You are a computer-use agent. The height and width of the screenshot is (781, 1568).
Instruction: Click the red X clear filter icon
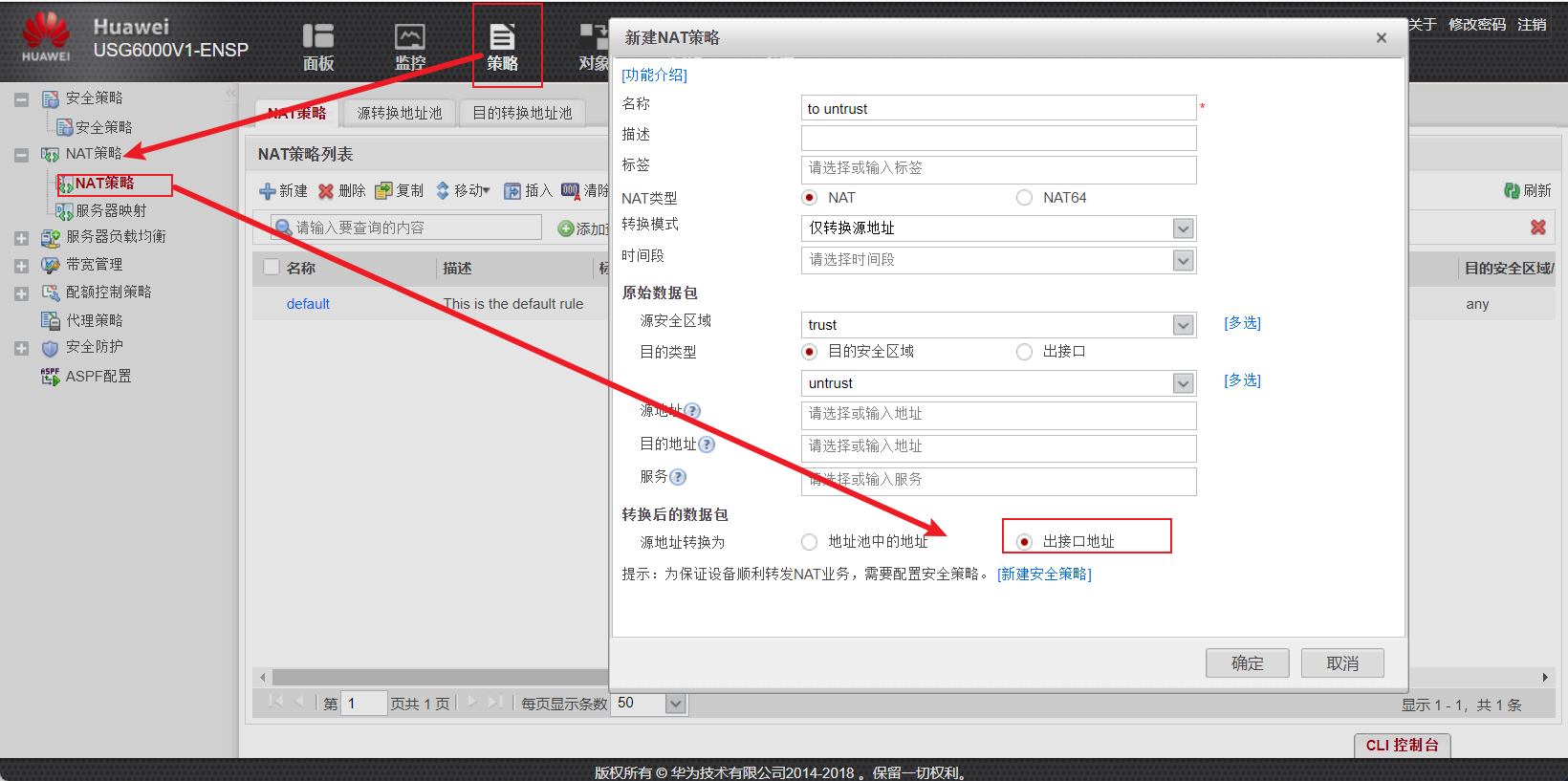[1538, 228]
